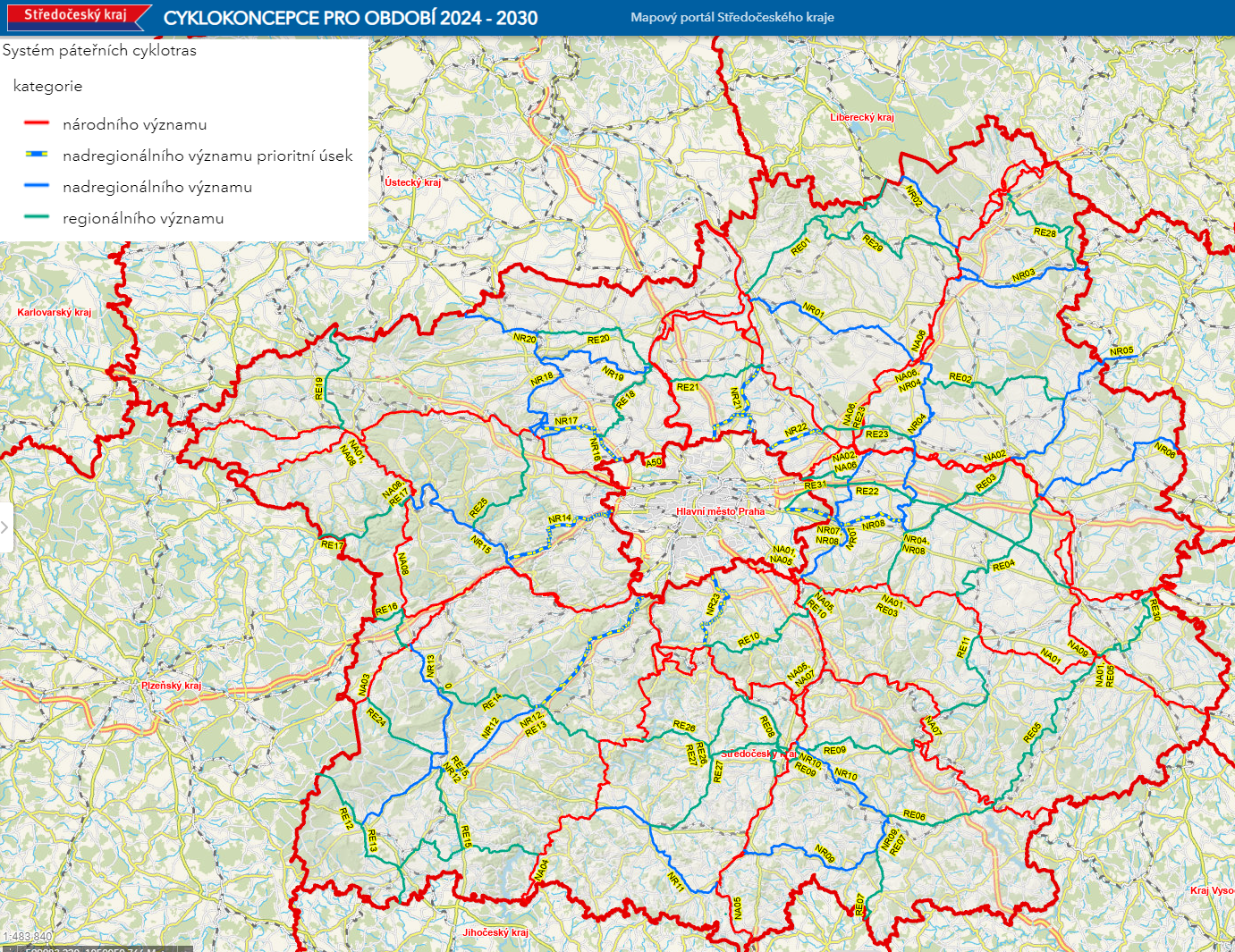This screenshot has height=952, width=1235.
Task: Click the green regionálního významu legend line
Action: click(37, 217)
